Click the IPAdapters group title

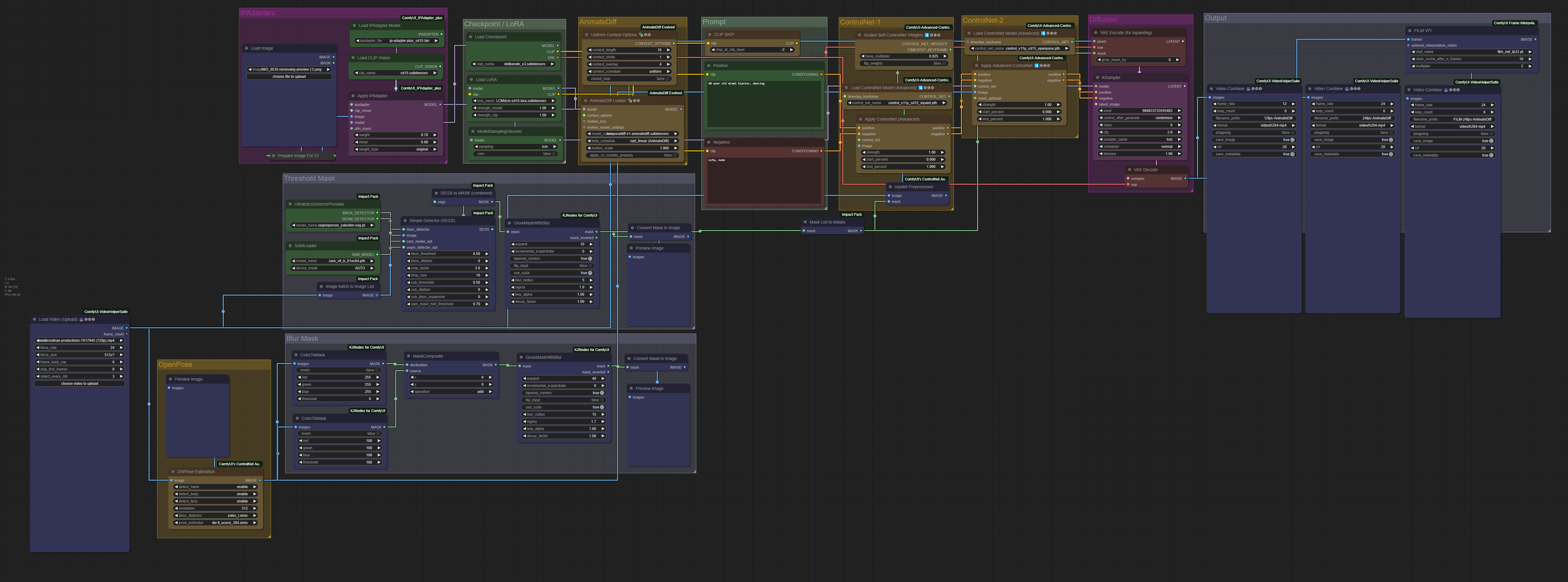tap(258, 13)
